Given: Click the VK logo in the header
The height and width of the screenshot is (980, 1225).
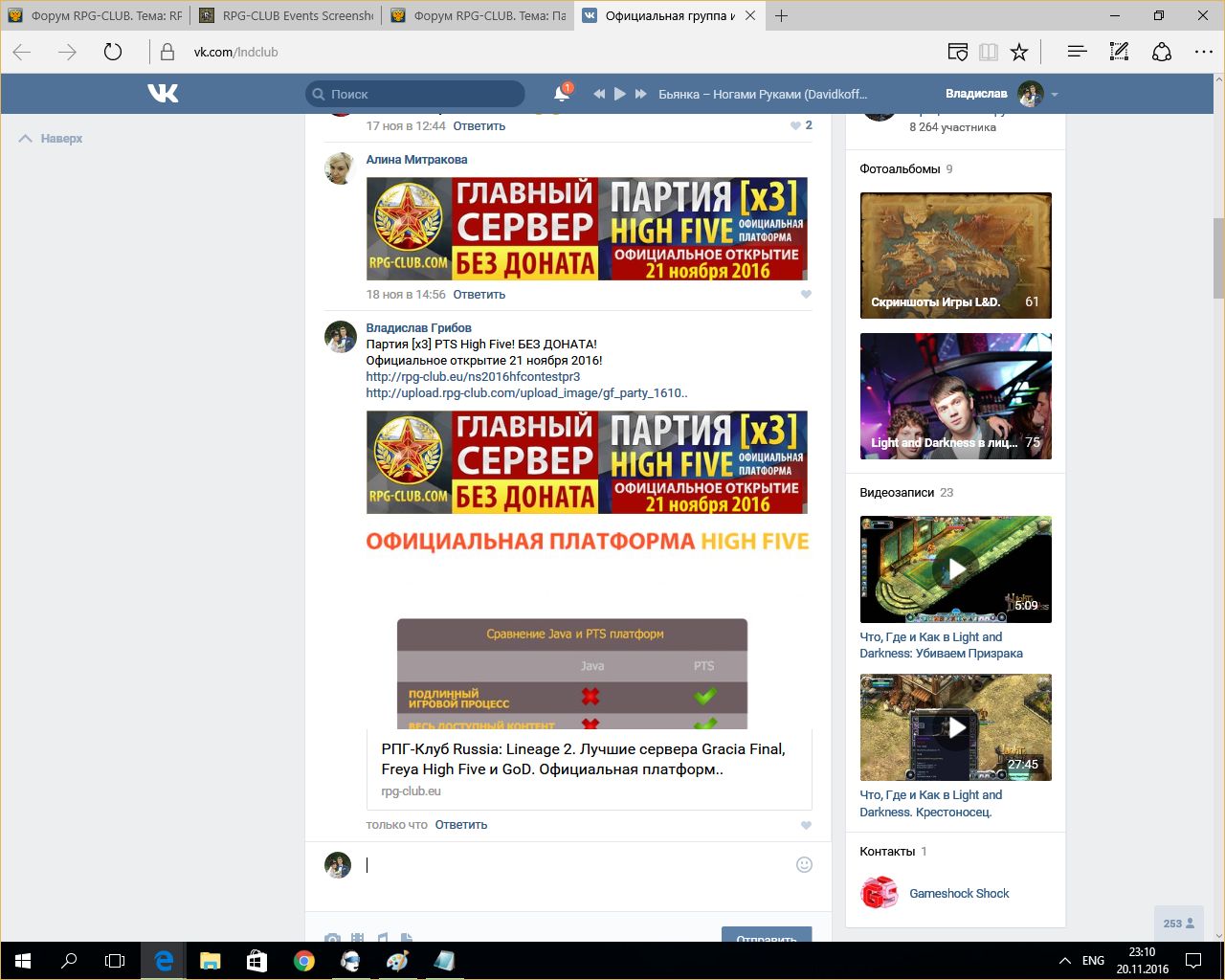Looking at the screenshot, I should [x=163, y=93].
